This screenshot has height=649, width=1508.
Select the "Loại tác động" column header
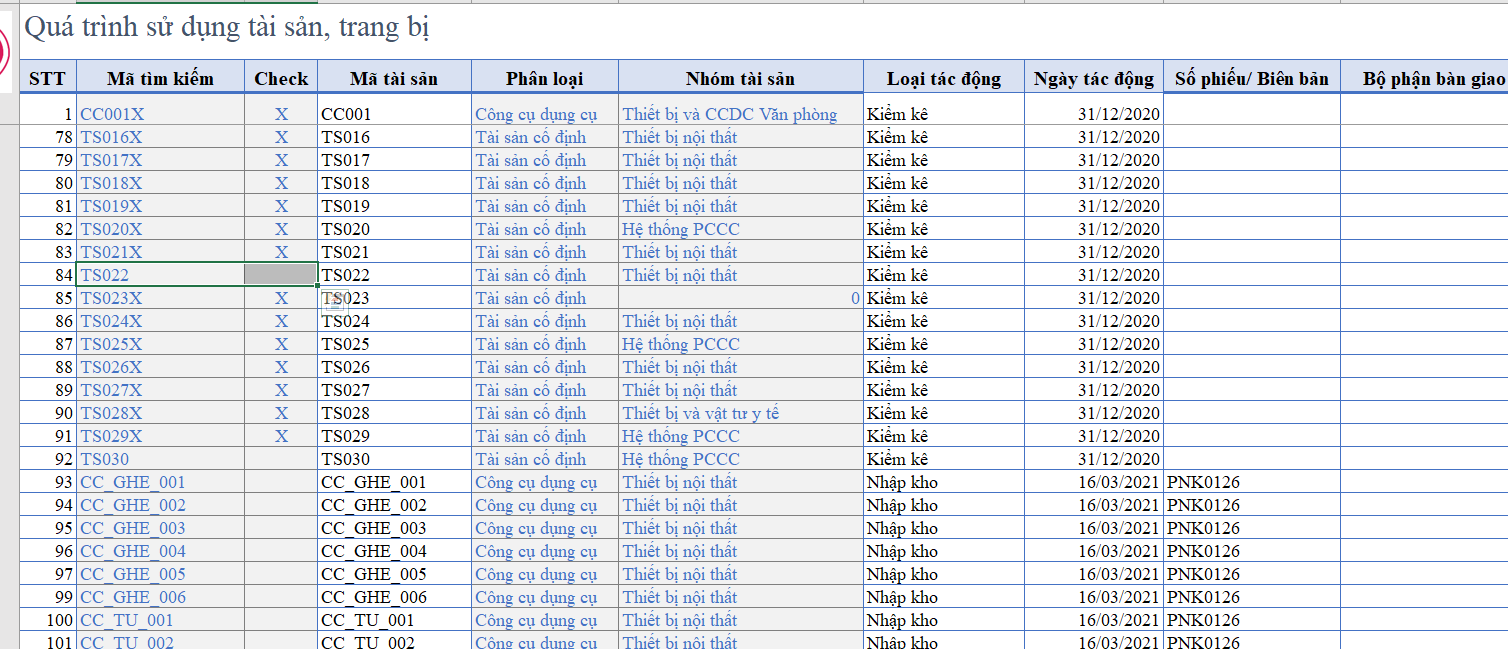pyautogui.click(x=943, y=79)
